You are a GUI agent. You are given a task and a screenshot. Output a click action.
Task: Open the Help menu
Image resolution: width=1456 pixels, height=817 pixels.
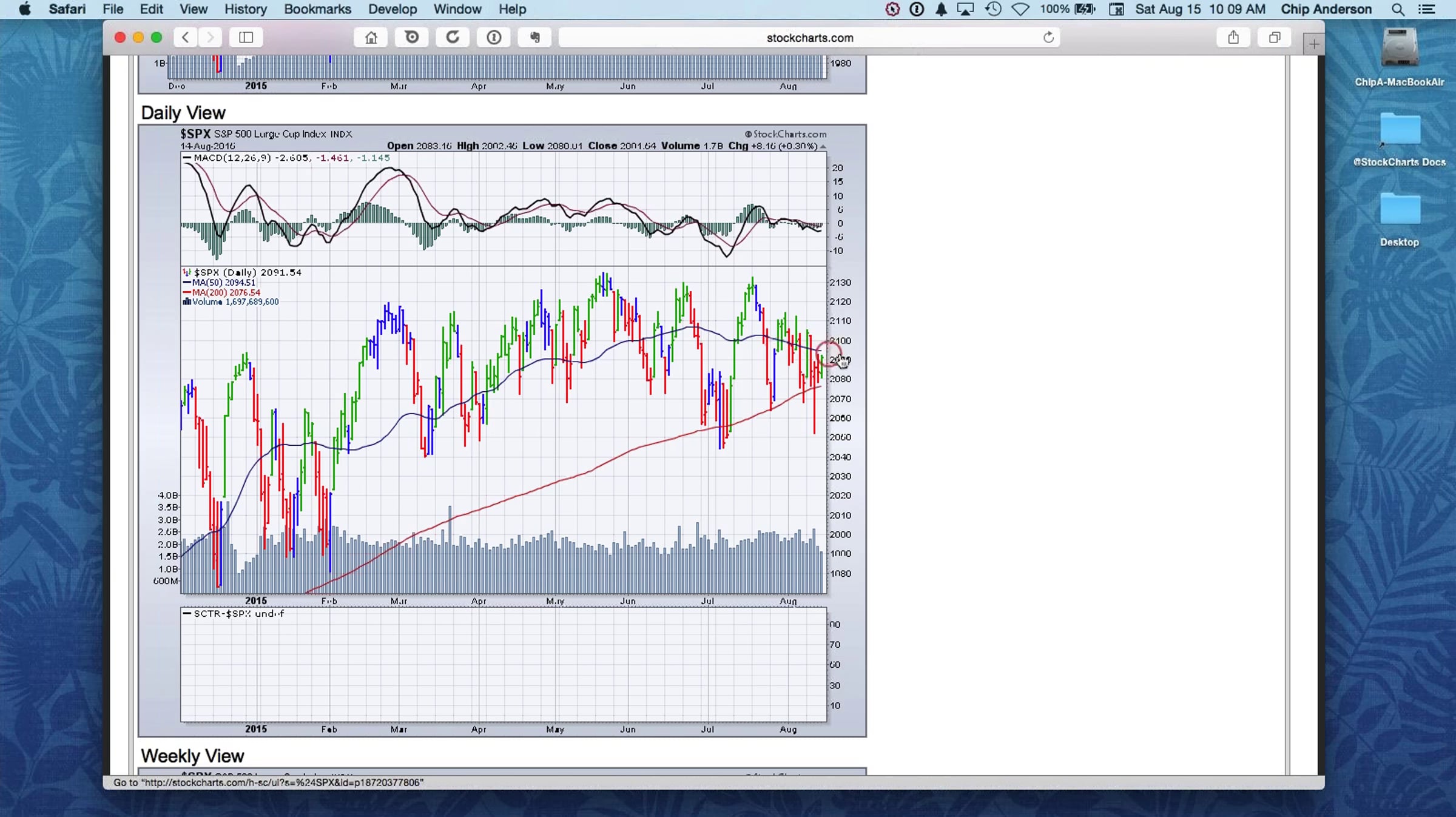[513, 9]
